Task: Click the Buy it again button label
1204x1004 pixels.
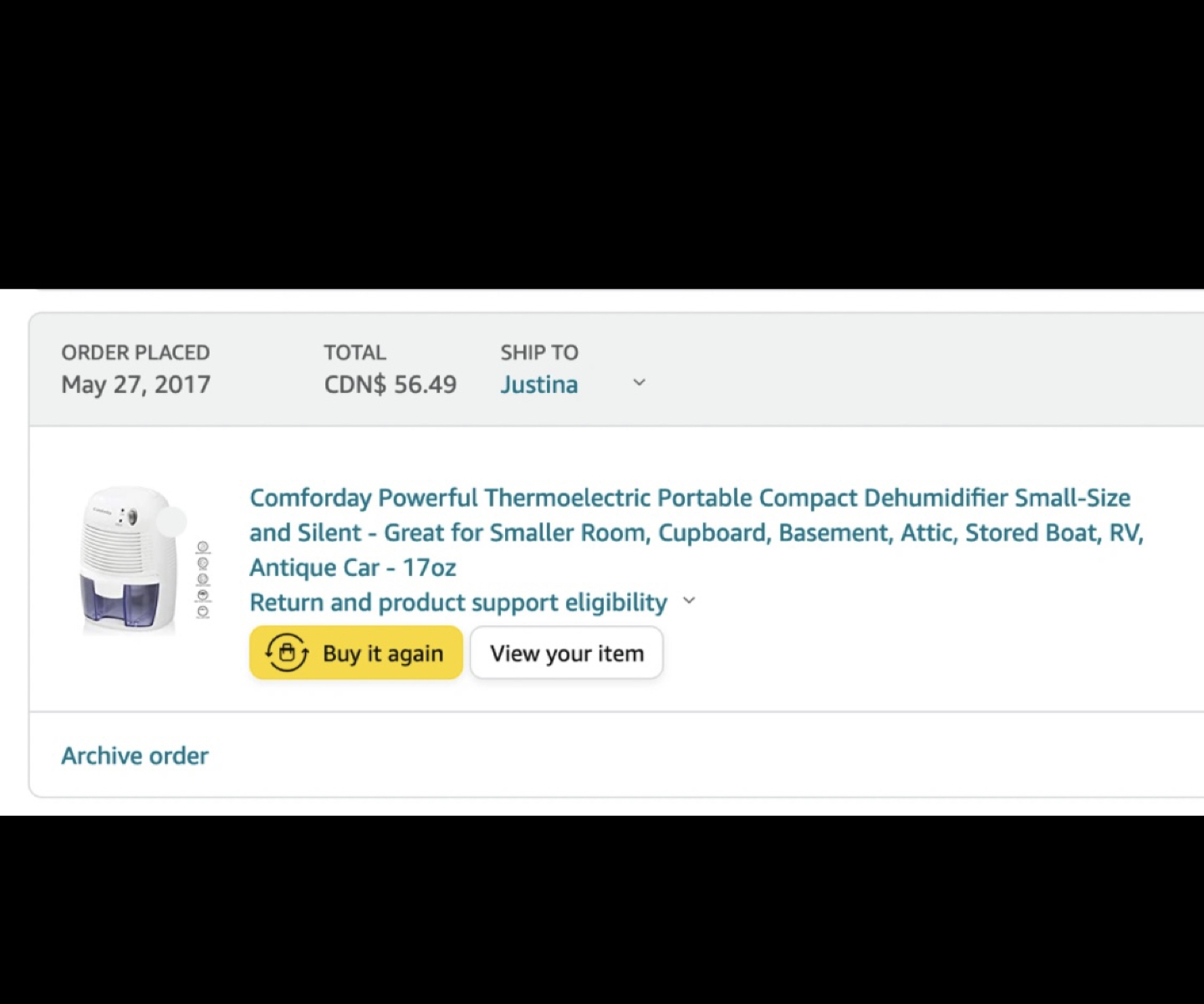Action: click(x=383, y=654)
